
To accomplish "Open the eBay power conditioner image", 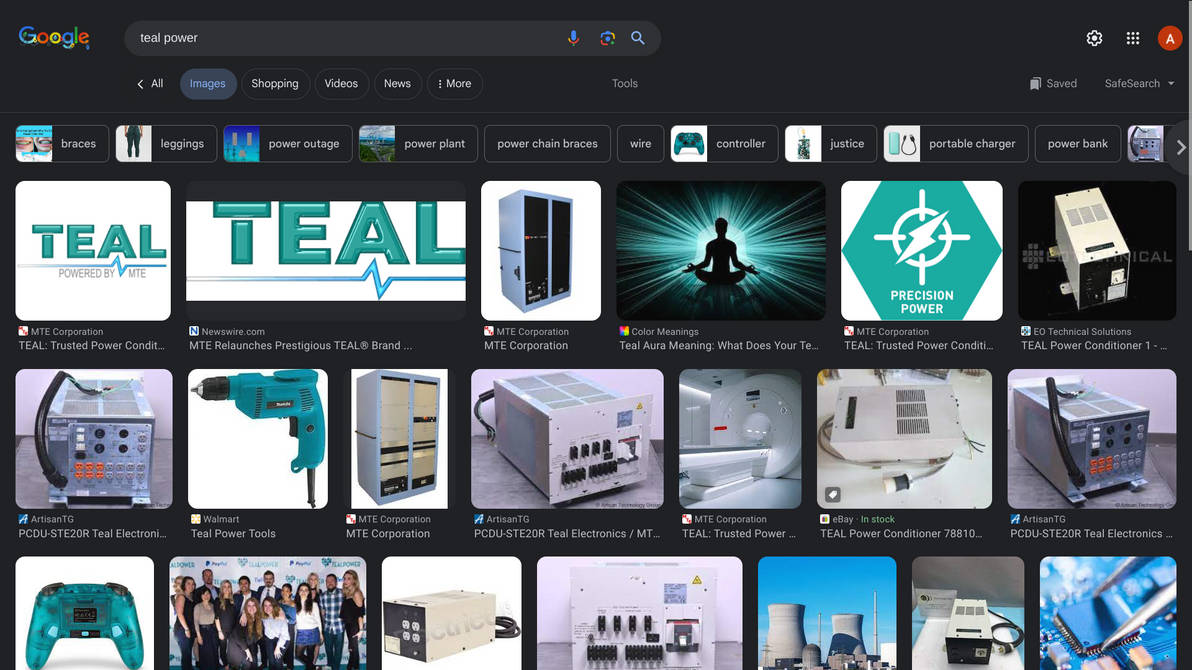I will click(x=905, y=439).
